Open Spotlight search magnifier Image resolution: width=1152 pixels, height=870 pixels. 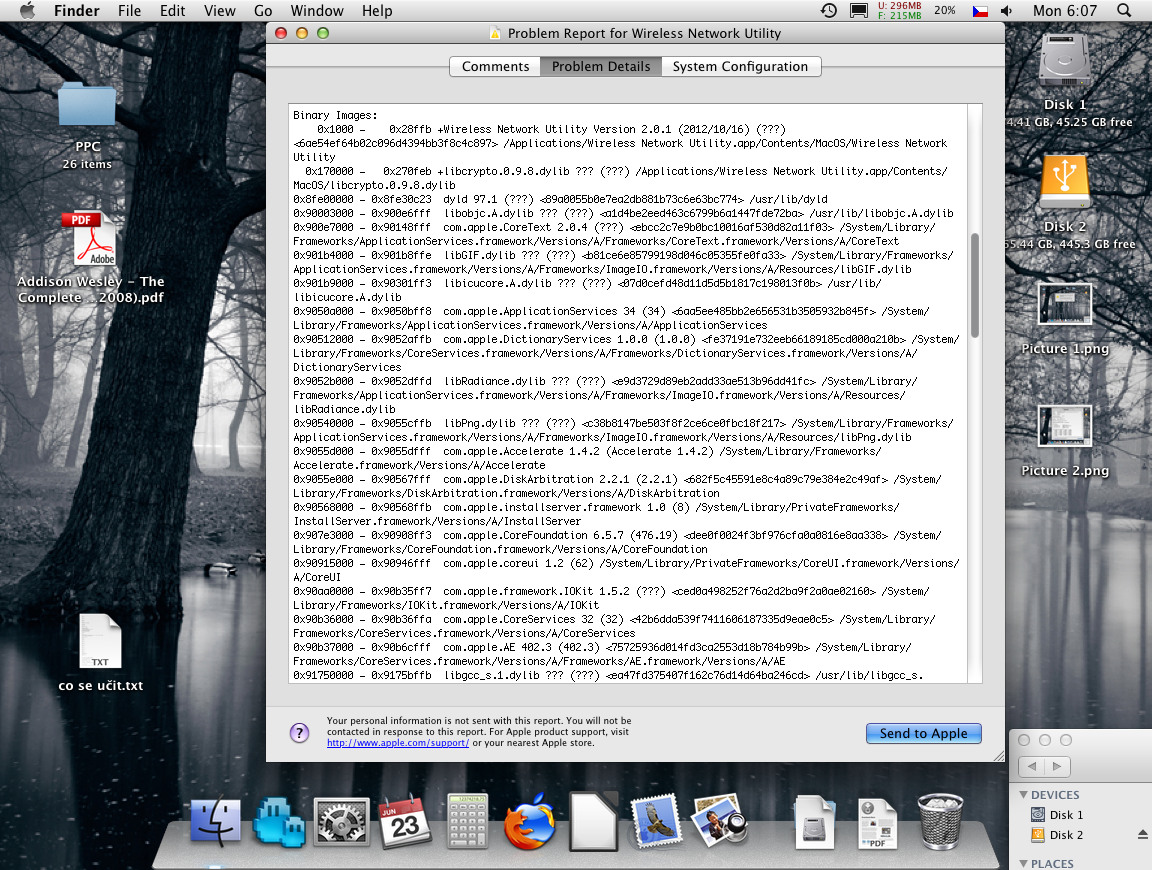click(x=1124, y=10)
